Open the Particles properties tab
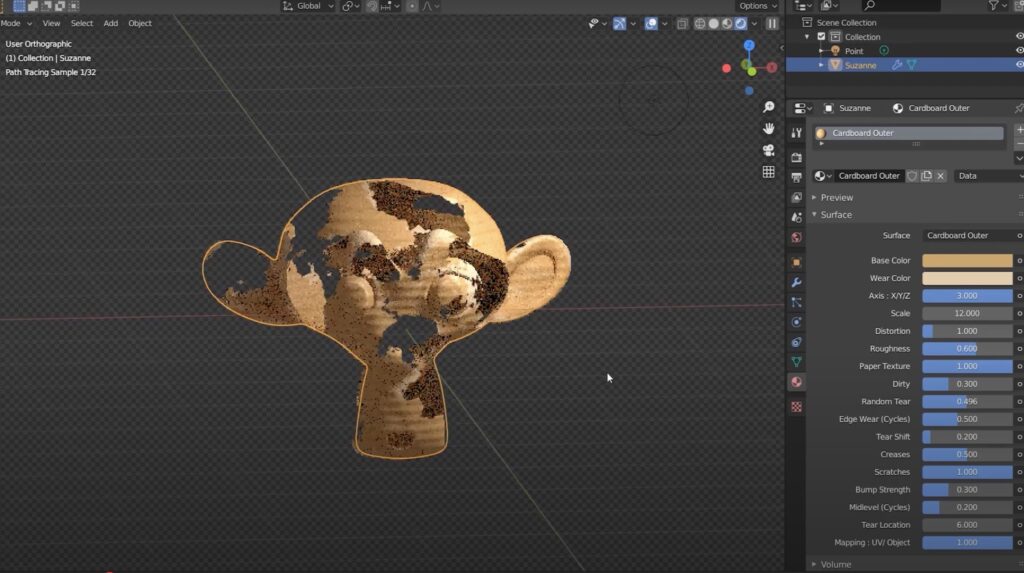1024x573 pixels. click(x=796, y=303)
